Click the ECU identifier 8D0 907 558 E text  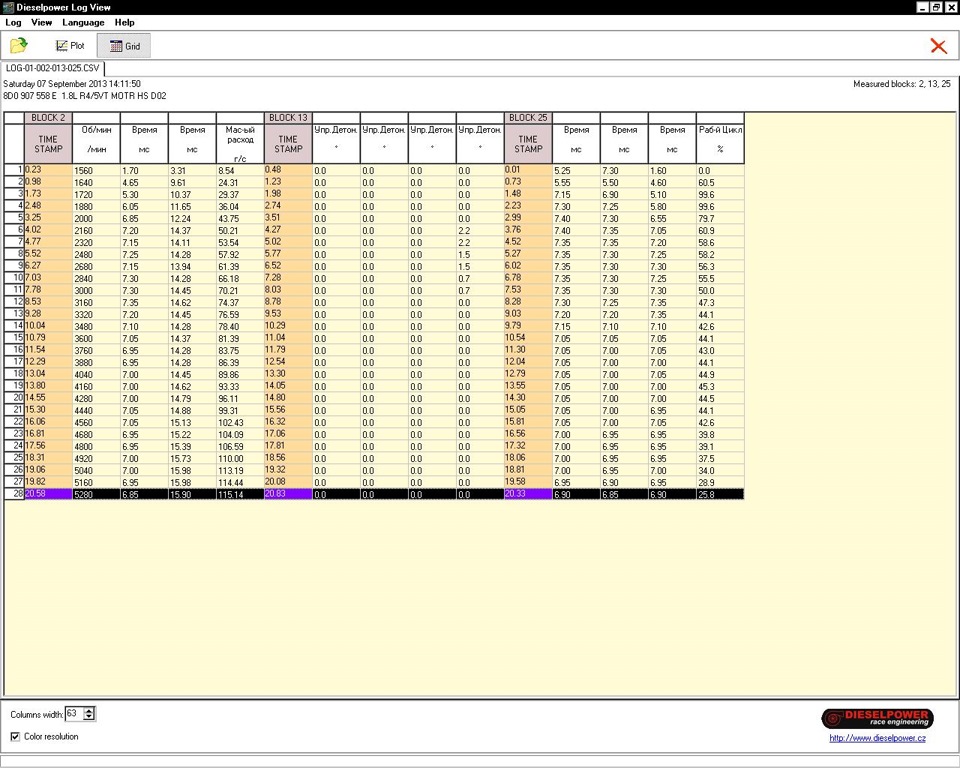point(30,96)
